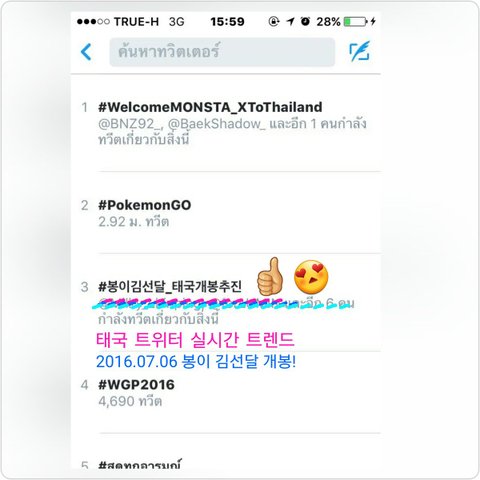Tap the blue back arrow

pyautogui.click(x=86, y=52)
